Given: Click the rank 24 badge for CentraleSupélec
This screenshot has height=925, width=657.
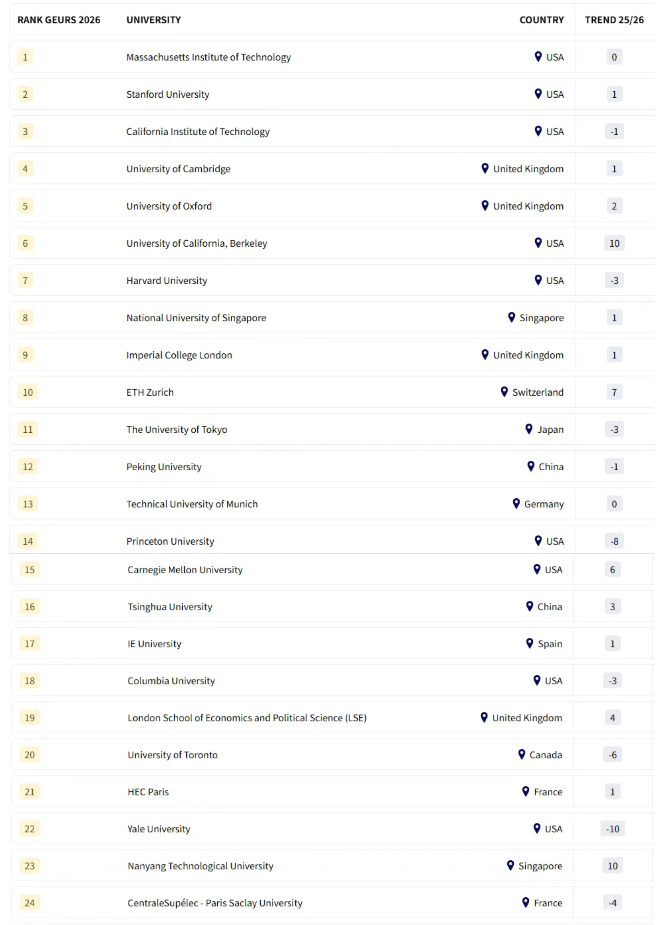Looking at the screenshot, I should tap(30, 903).
